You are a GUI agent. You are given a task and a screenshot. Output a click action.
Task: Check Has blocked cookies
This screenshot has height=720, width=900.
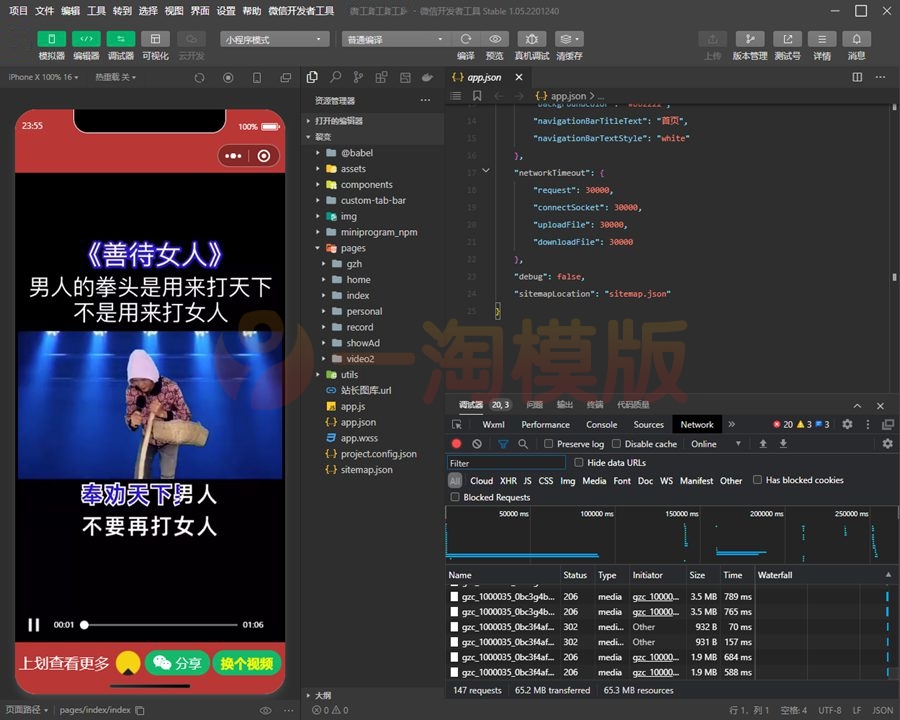pos(757,480)
